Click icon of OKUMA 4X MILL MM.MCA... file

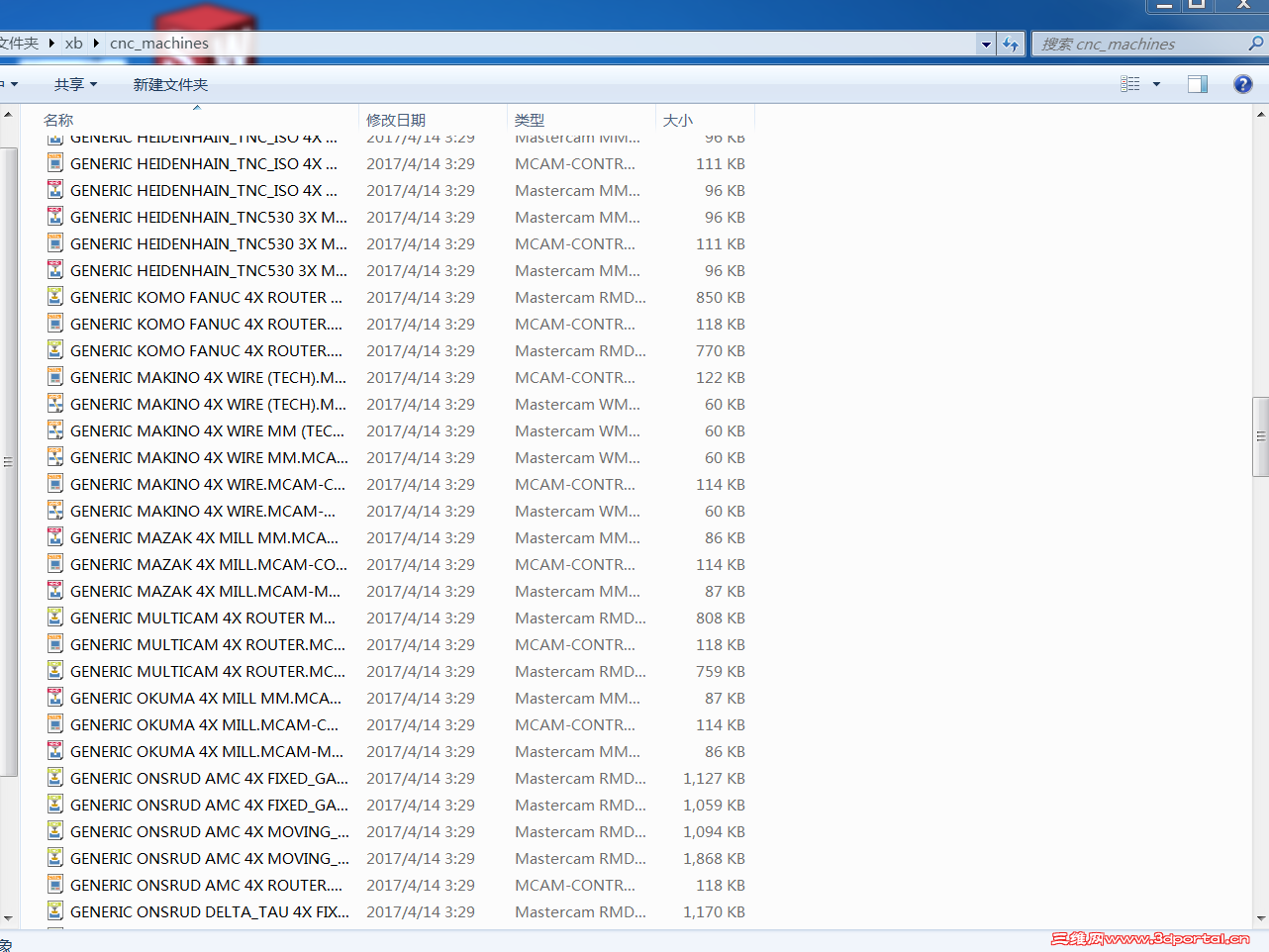click(55, 698)
